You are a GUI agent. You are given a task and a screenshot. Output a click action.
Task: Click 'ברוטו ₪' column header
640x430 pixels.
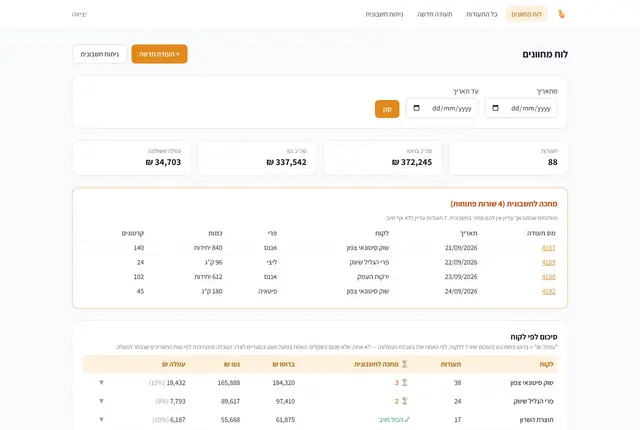(x=284, y=364)
